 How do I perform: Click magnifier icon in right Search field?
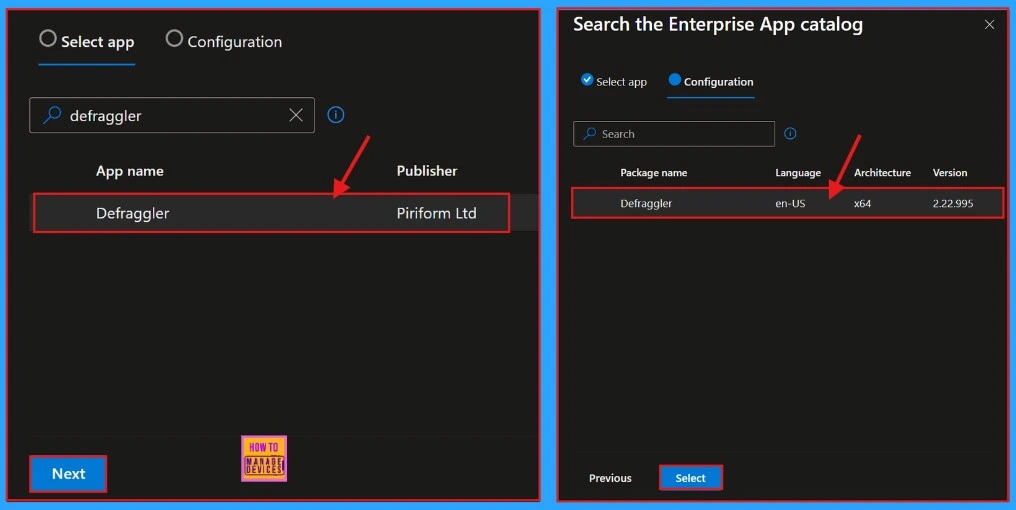589,134
